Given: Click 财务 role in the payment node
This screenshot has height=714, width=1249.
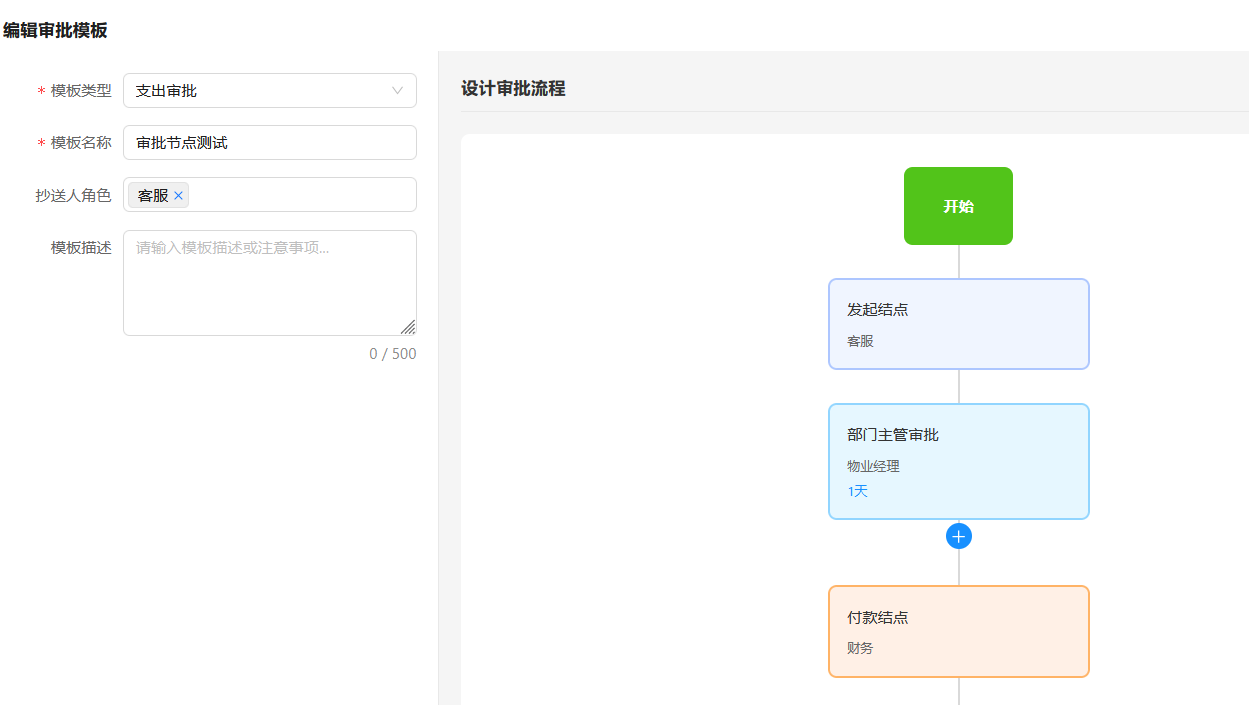Looking at the screenshot, I should click(860, 648).
